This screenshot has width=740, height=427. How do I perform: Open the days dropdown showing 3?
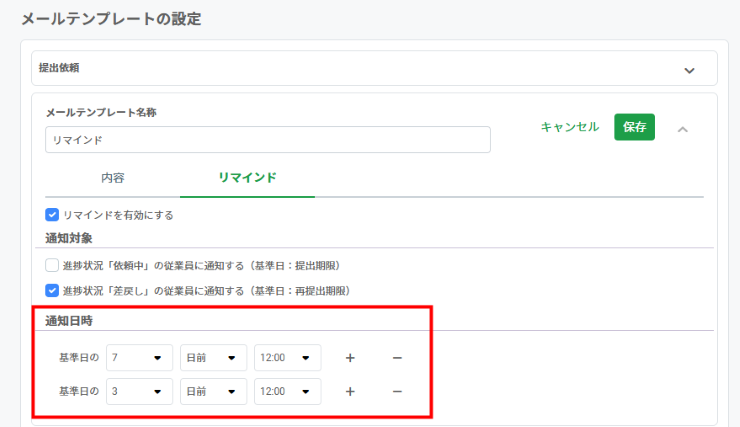(x=139, y=392)
